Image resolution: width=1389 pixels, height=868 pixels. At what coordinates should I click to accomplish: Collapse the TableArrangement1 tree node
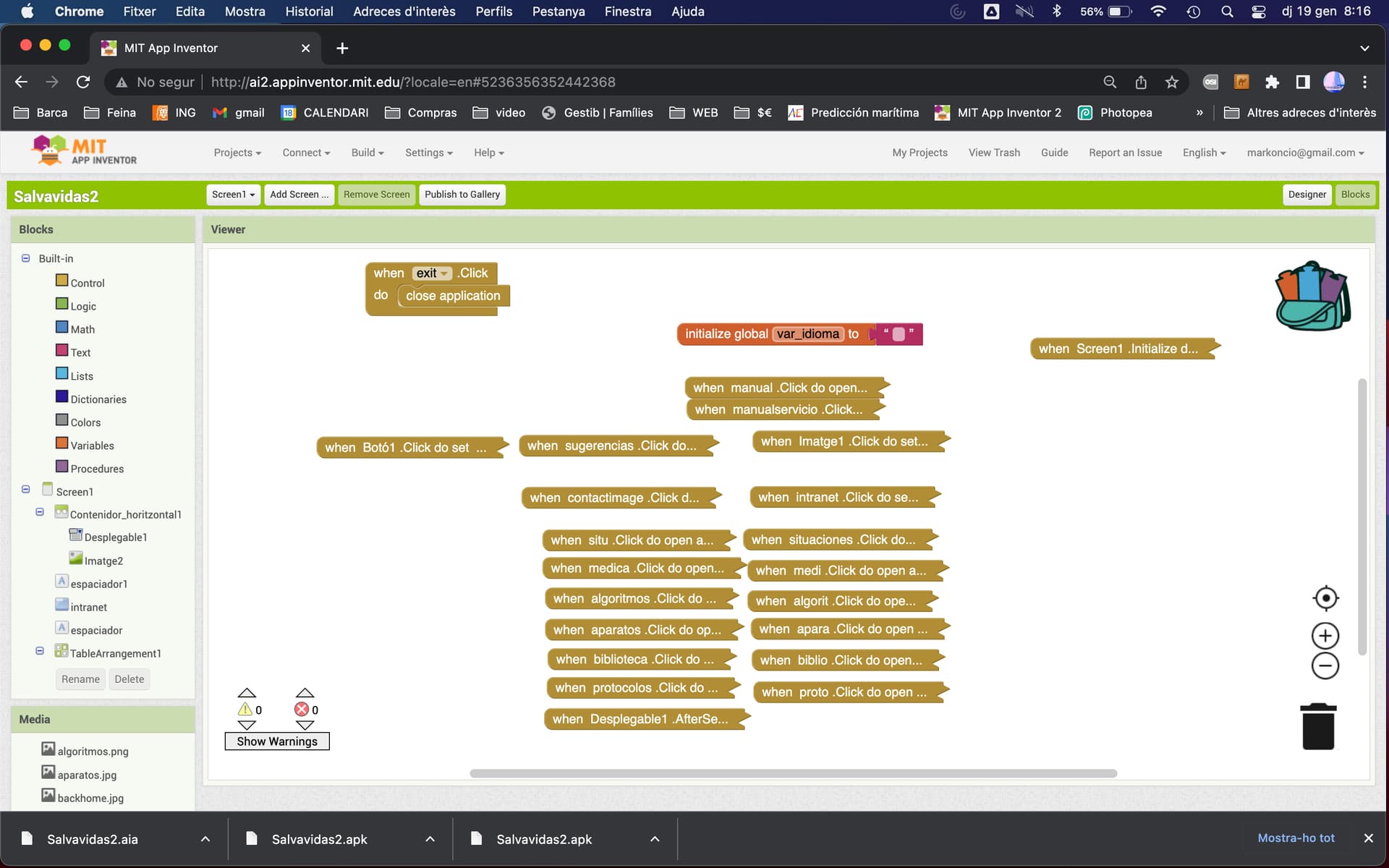point(40,651)
